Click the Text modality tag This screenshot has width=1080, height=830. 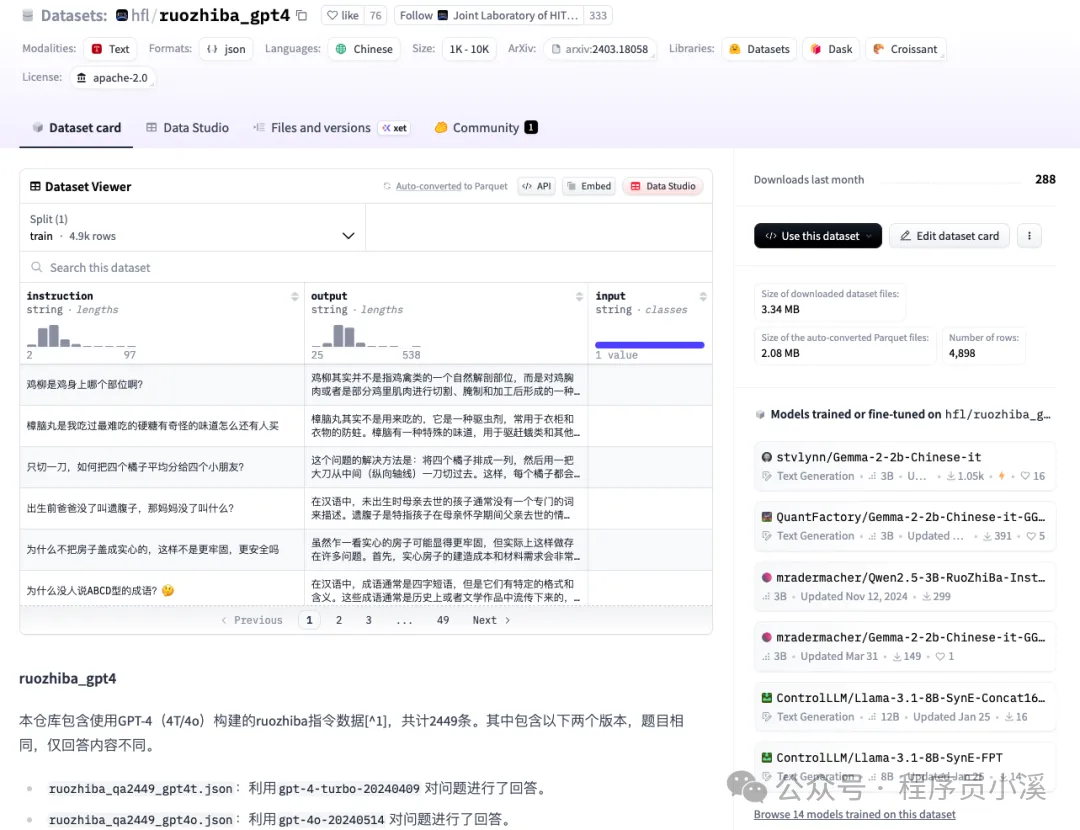pos(110,49)
